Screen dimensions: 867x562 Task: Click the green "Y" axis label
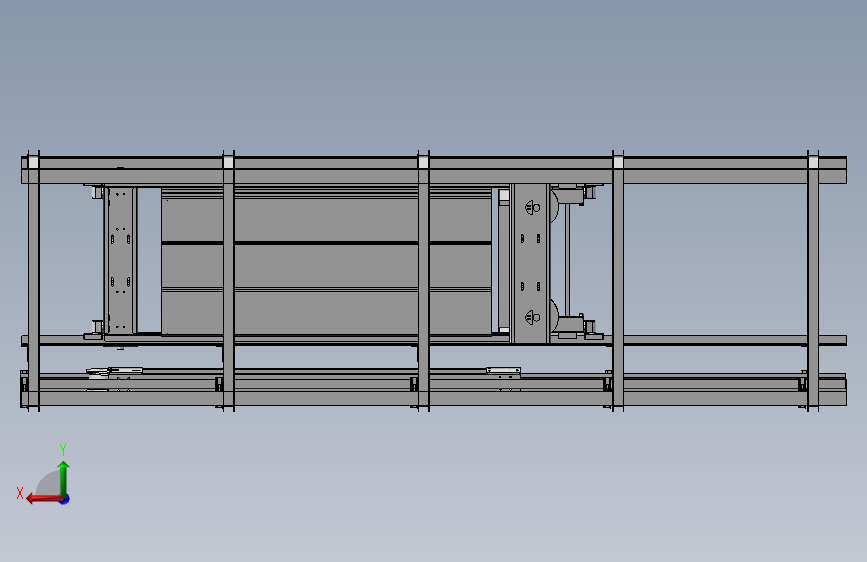pos(63,449)
